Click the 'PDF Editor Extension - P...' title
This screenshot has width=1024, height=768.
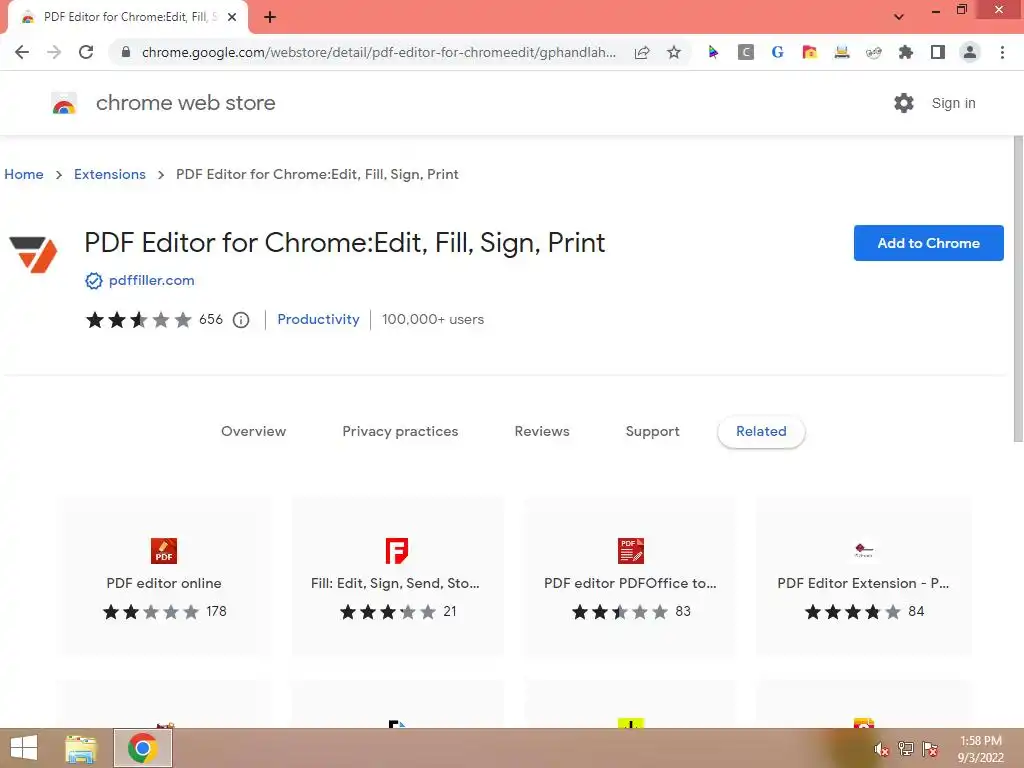click(863, 583)
